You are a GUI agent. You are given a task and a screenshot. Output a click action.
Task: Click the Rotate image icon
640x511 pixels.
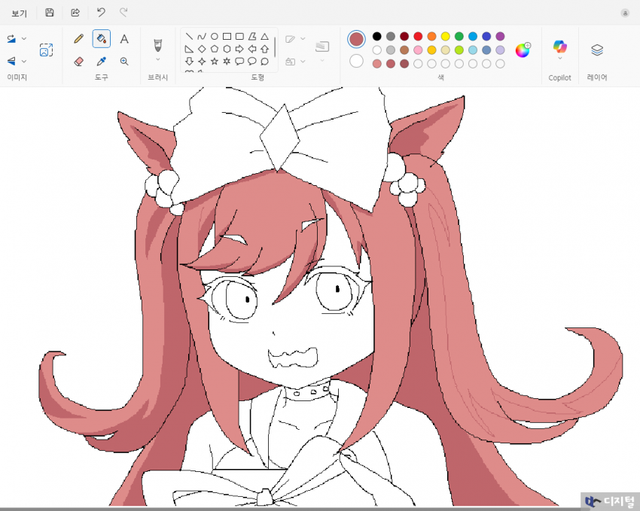(x=11, y=39)
